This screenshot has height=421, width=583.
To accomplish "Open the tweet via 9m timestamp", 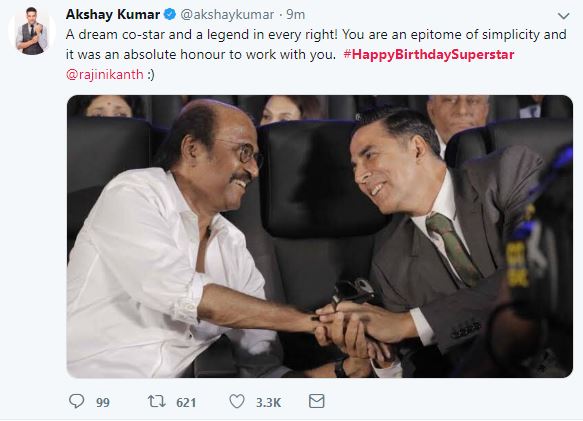I will click(x=296, y=15).
